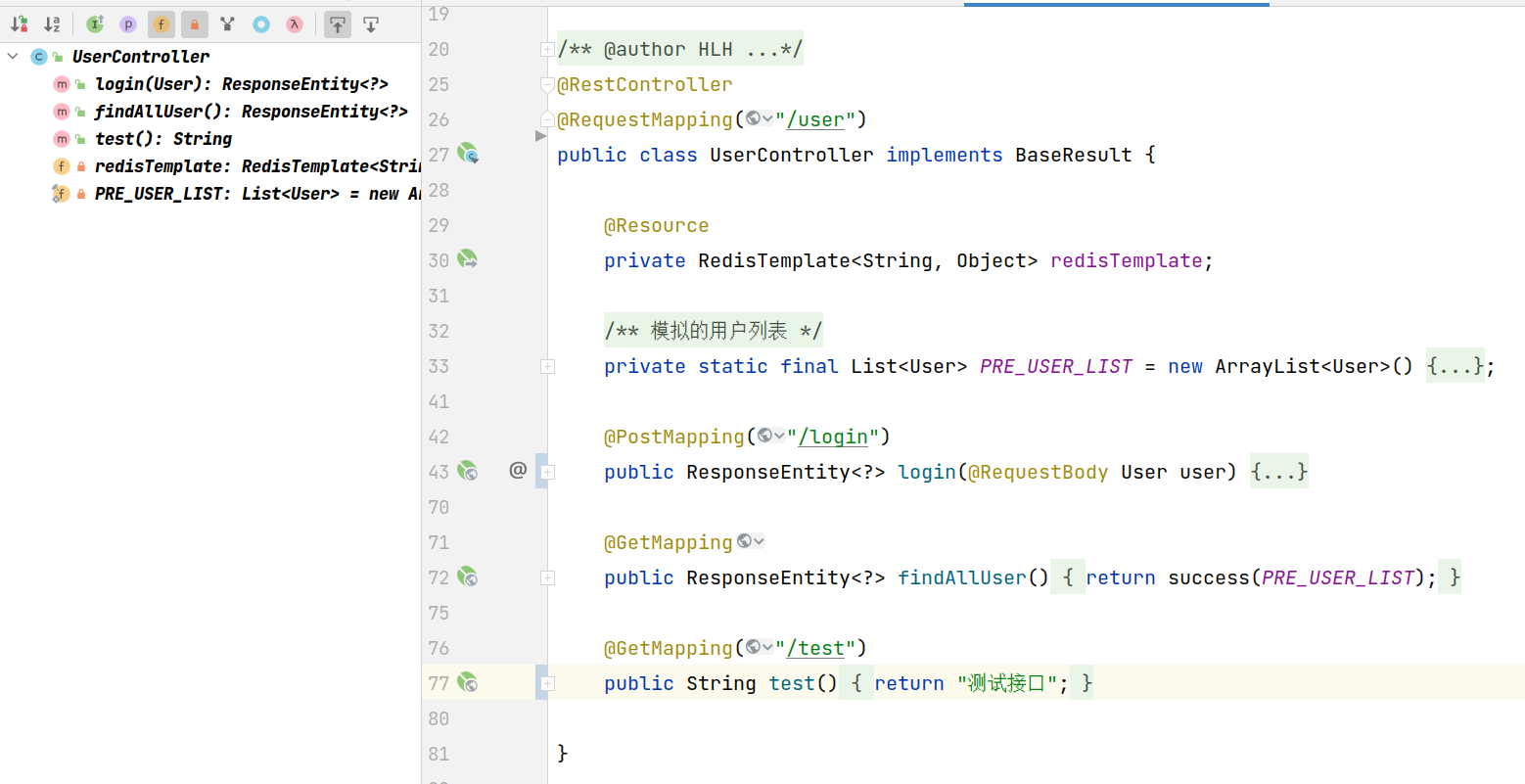Turn off Always Select Opened Element
The image size is (1525, 784).
click(x=338, y=24)
